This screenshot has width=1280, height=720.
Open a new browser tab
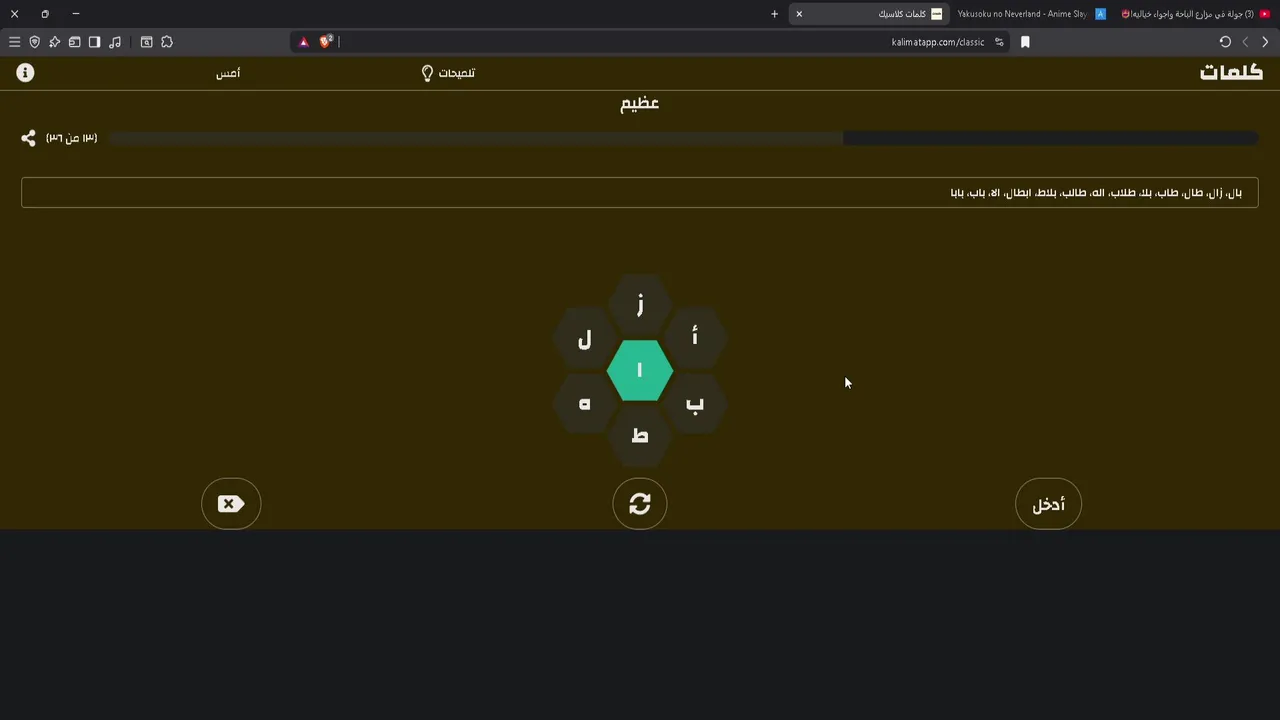[774, 14]
